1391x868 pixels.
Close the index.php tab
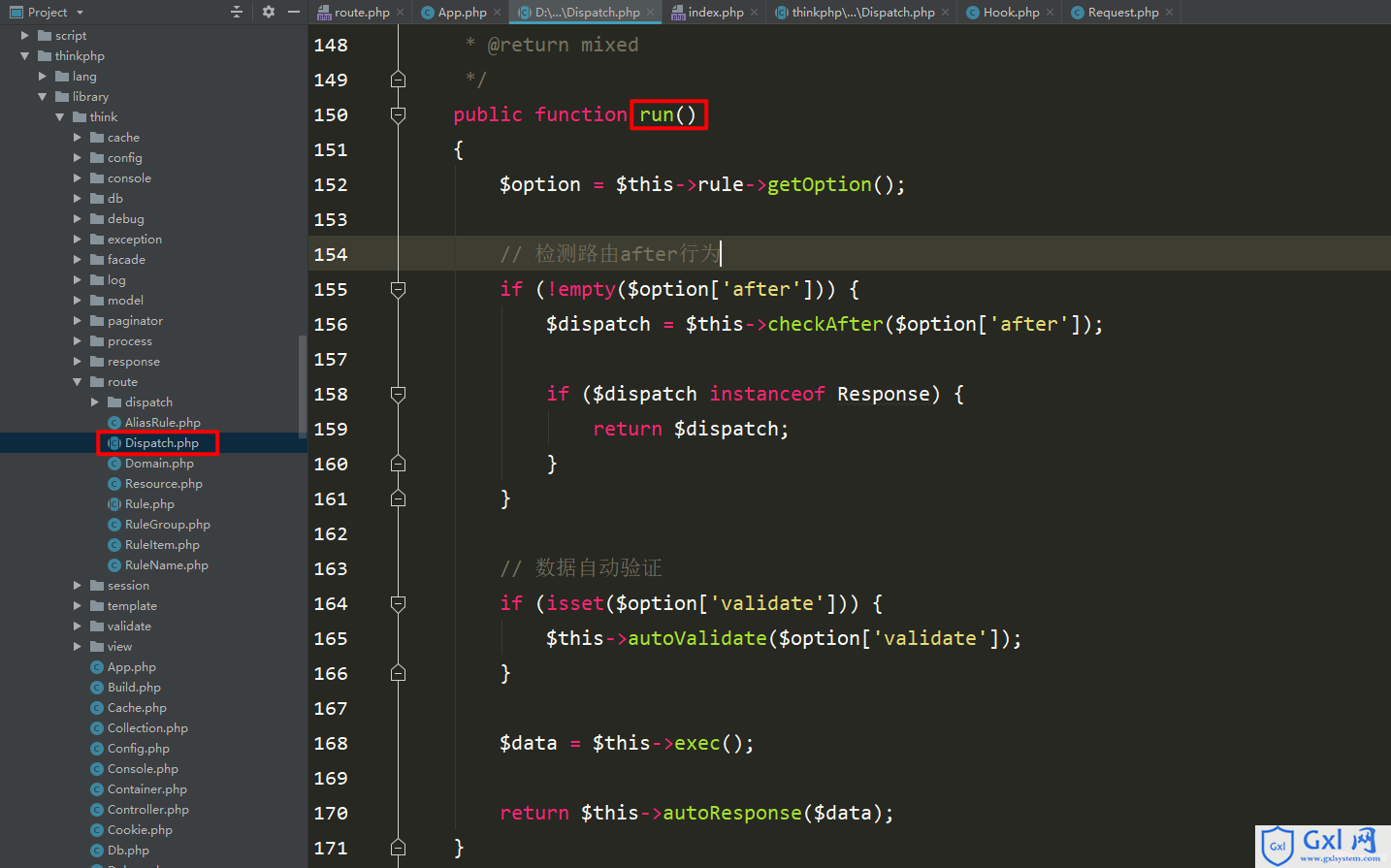click(x=755, y=13)
